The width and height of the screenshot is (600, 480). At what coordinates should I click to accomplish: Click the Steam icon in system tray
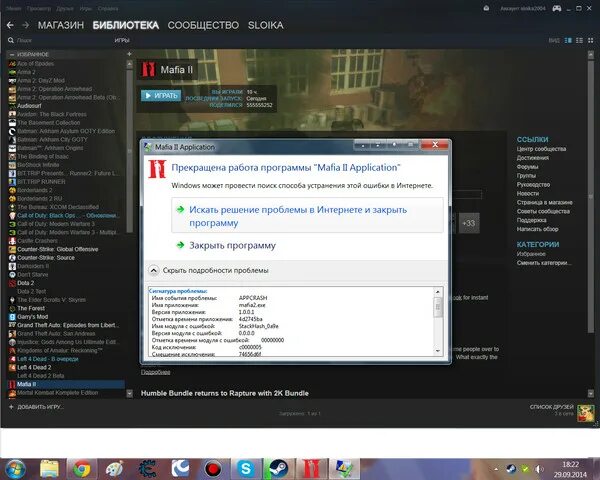point(511,469)
